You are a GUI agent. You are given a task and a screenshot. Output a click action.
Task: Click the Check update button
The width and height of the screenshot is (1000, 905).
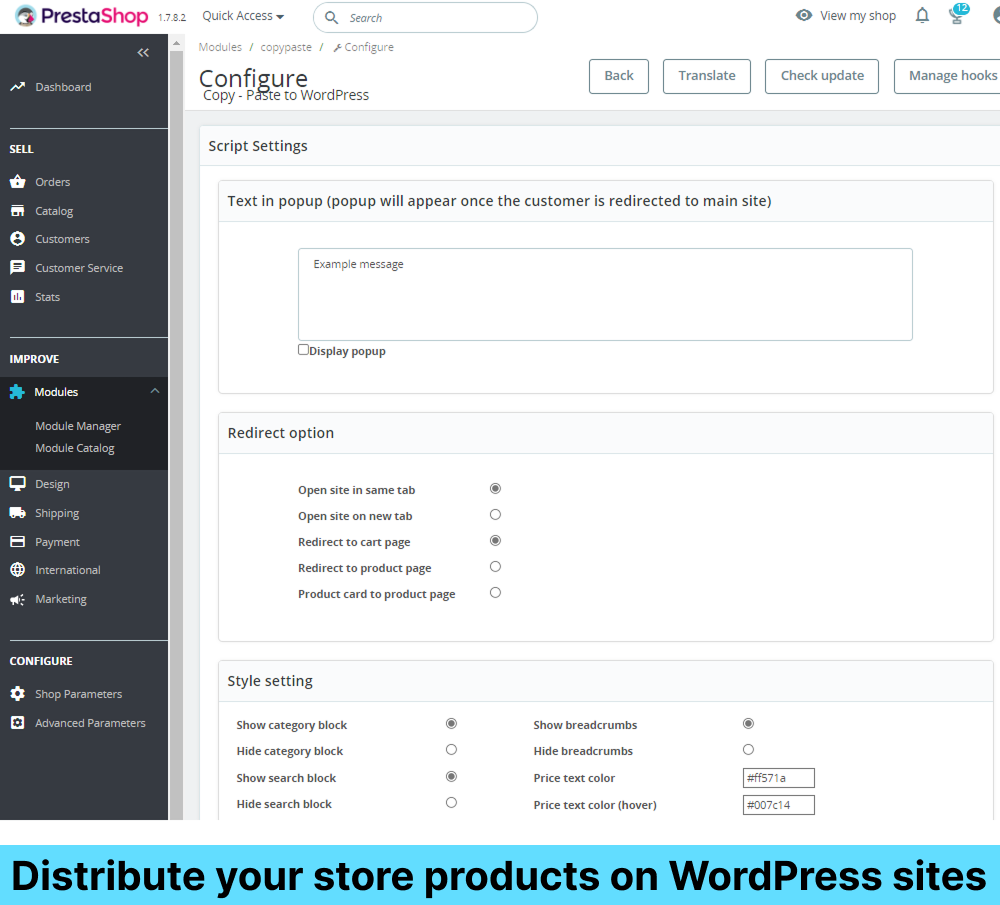tap(821, 76)
